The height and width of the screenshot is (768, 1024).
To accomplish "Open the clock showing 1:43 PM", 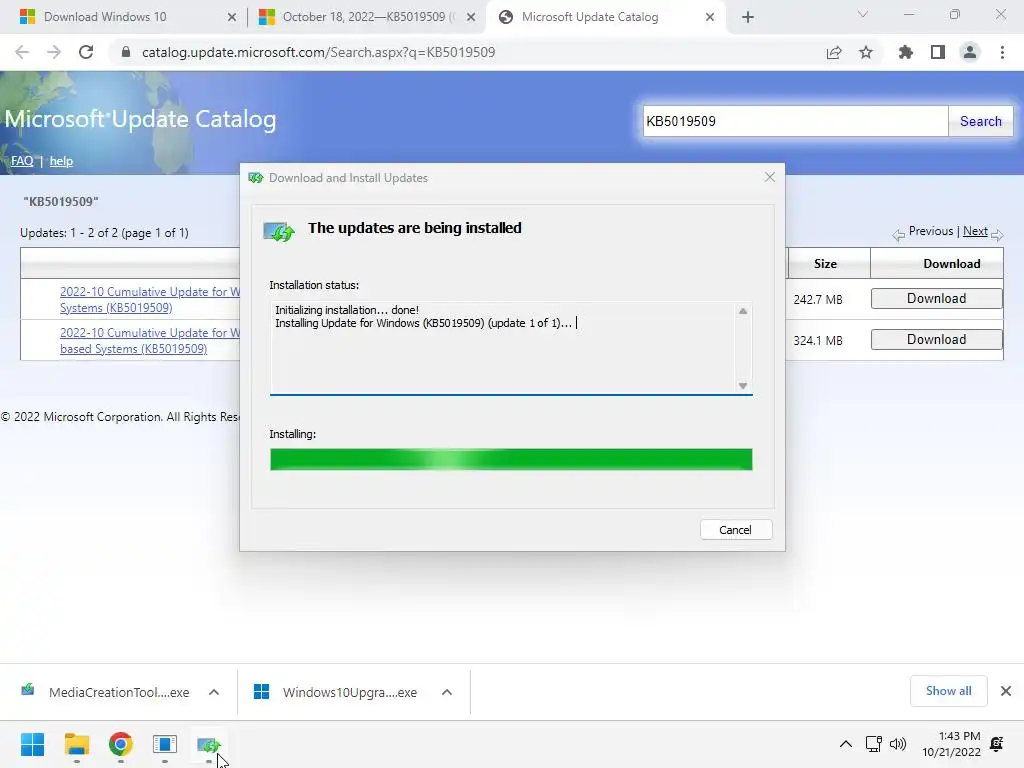I will (x=952, y=744).
